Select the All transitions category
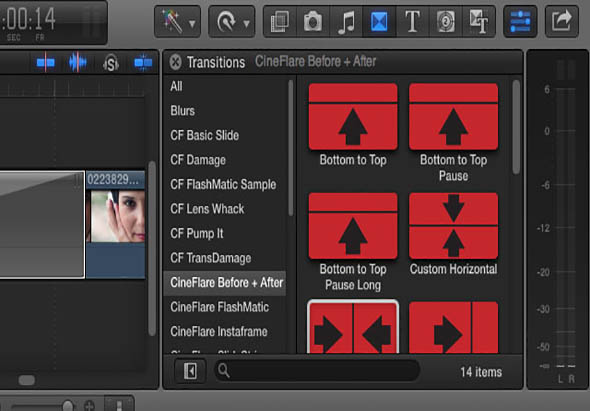Viewport: 590px width, 411px height. (225, 87)
